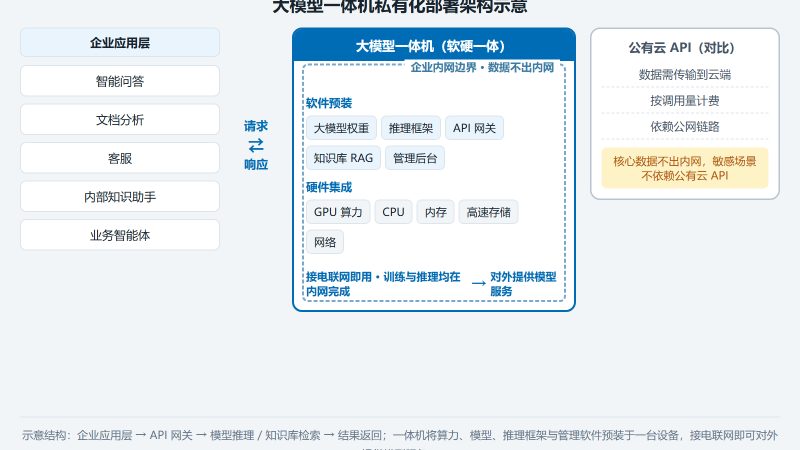Image resolution: width=800 pixels, height=450 pixels.
Task: Click the 示意结构 footer caption
Action: point(399,439)
